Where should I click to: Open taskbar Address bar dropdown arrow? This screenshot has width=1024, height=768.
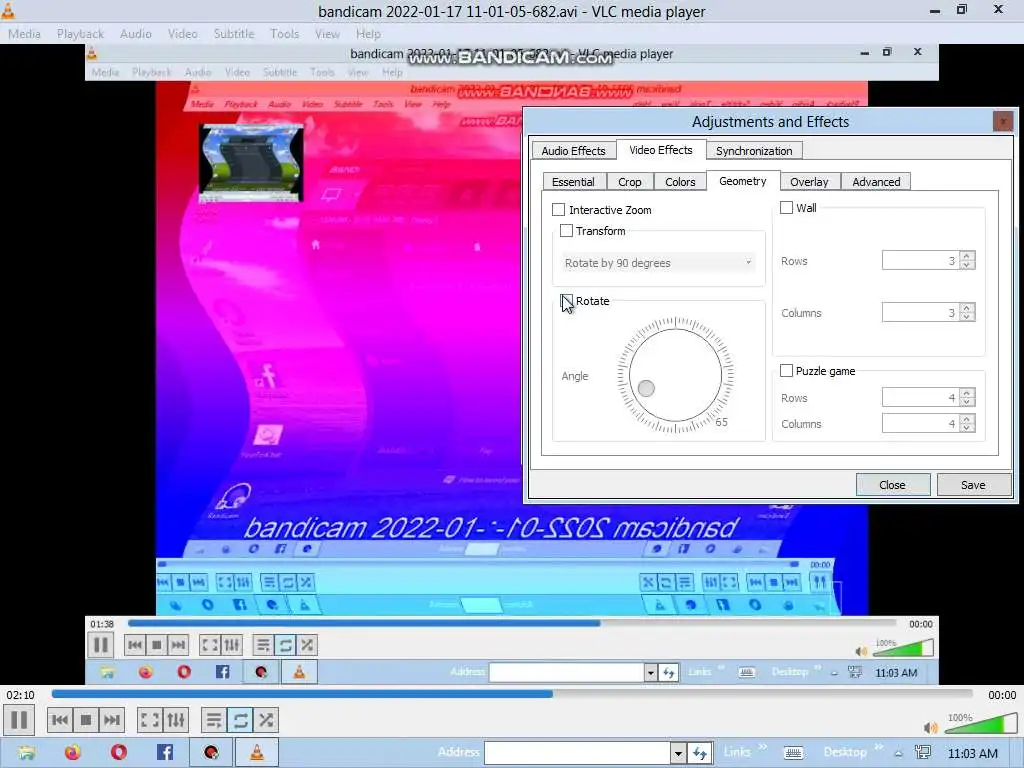click(x=678, y=754)
